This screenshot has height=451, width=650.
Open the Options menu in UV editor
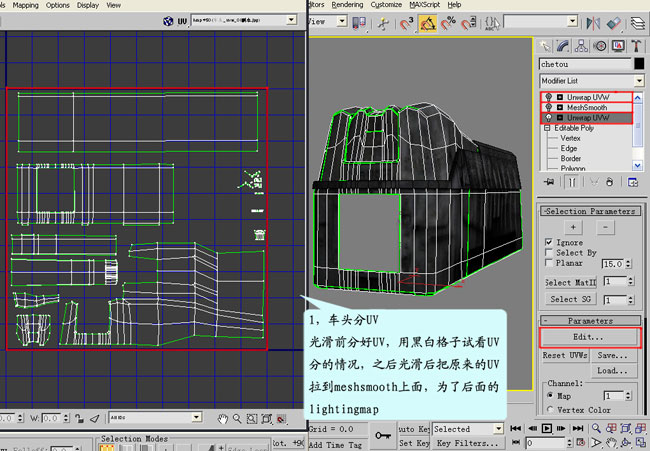pyautogui.click(x=58, y=5)
